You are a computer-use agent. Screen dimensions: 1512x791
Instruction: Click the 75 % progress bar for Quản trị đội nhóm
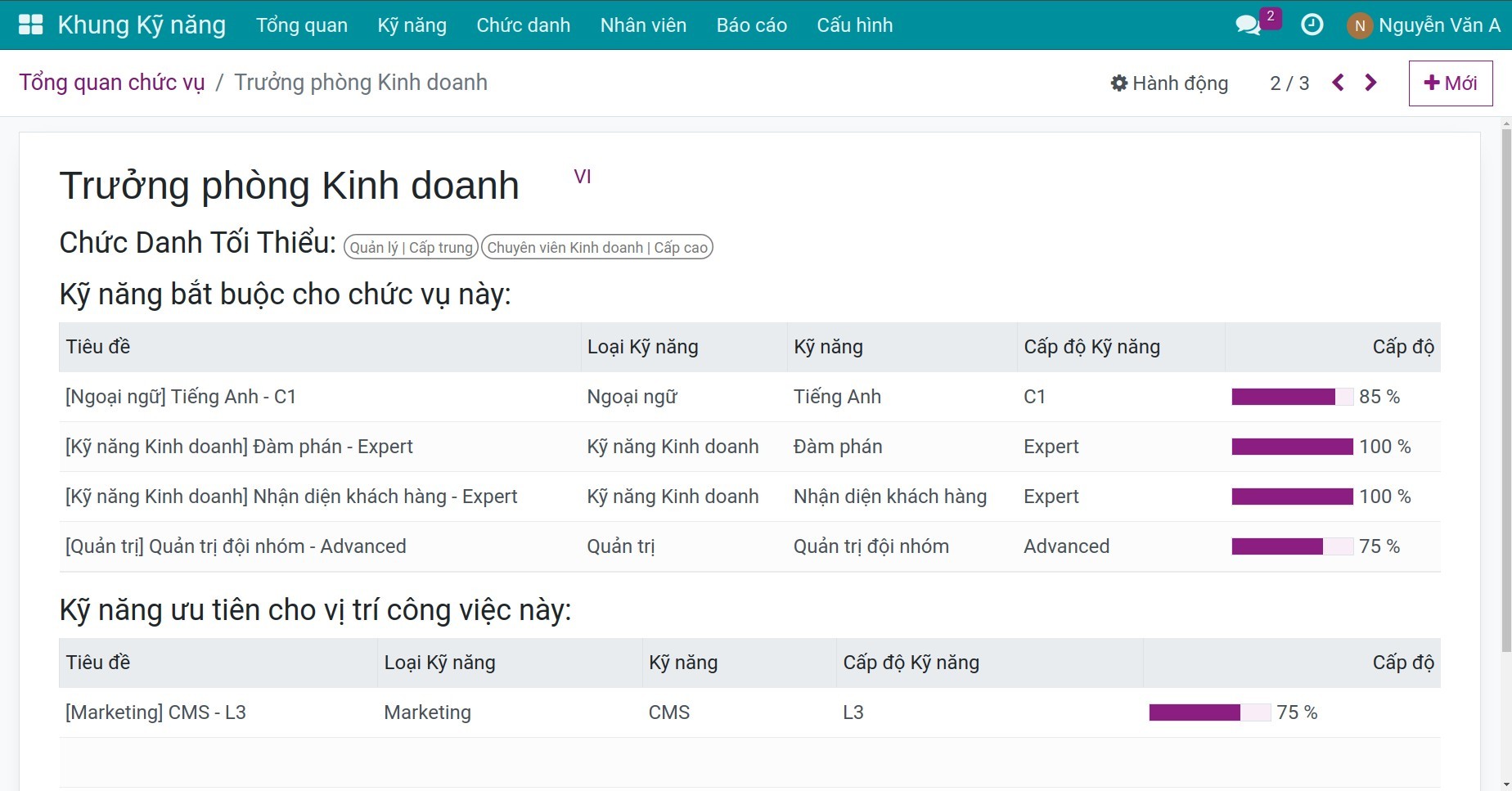(1293, 546)
